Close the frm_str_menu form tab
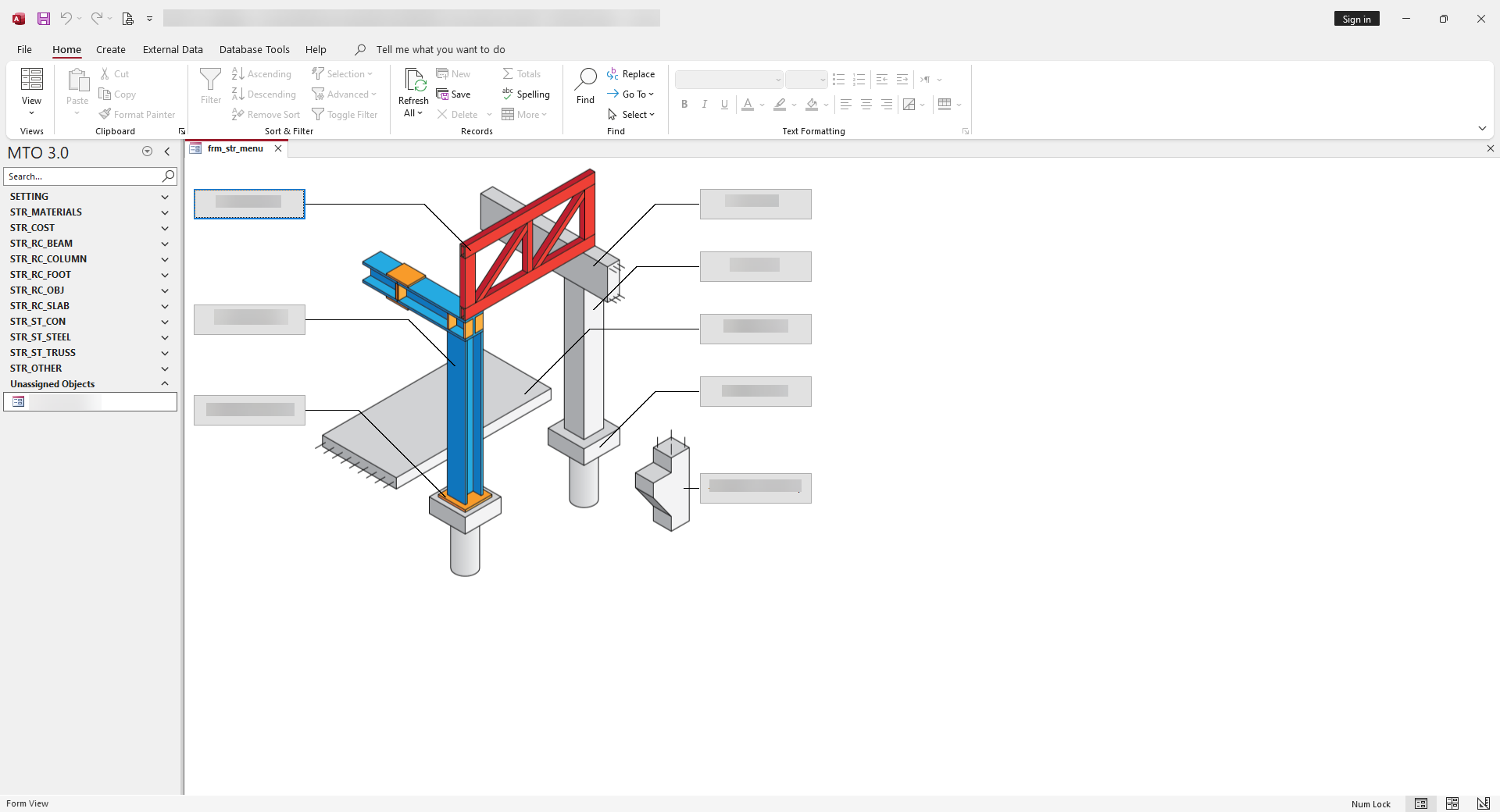The height and width of the screenshot is (812, 1500). [x=278, y=148]
